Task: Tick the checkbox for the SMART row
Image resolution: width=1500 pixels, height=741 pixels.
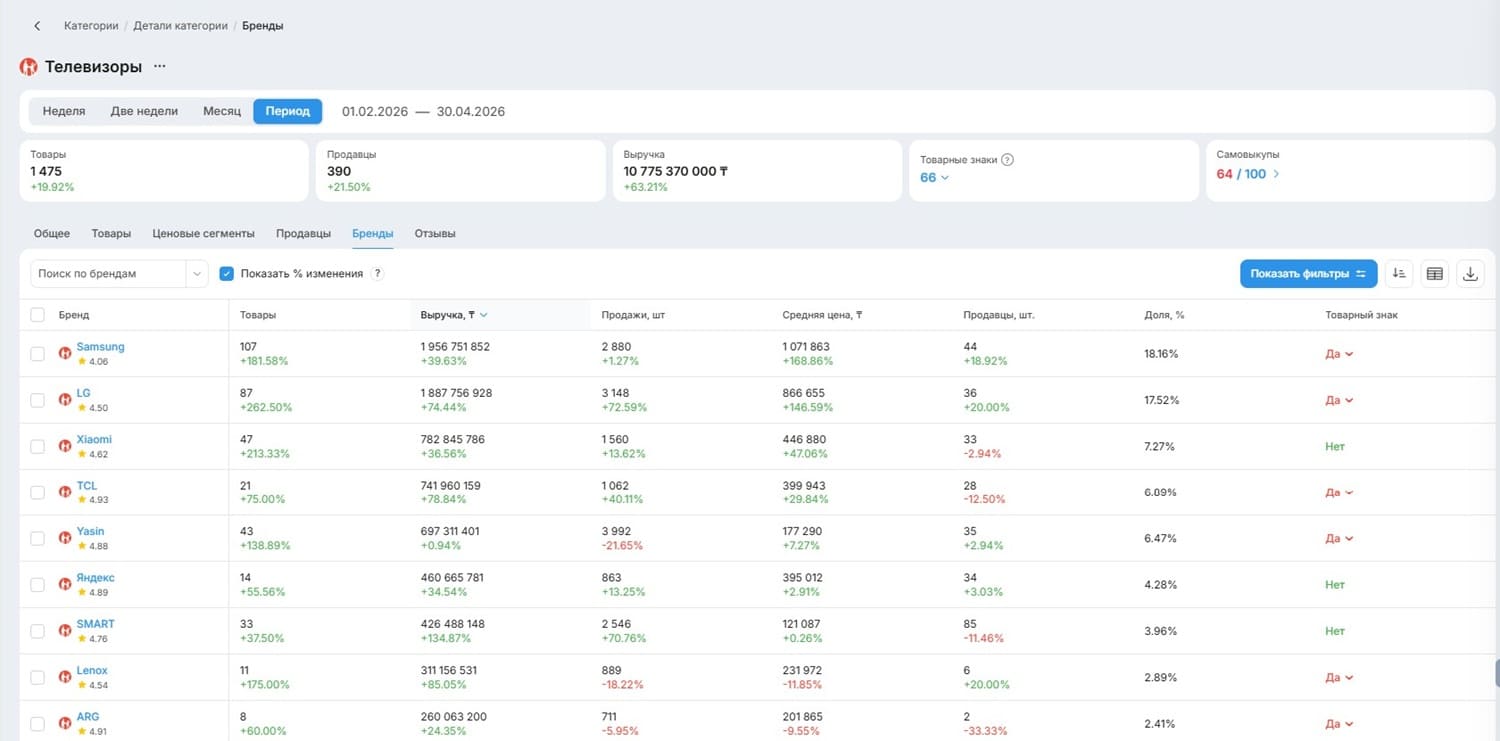Action: point(38,631)
